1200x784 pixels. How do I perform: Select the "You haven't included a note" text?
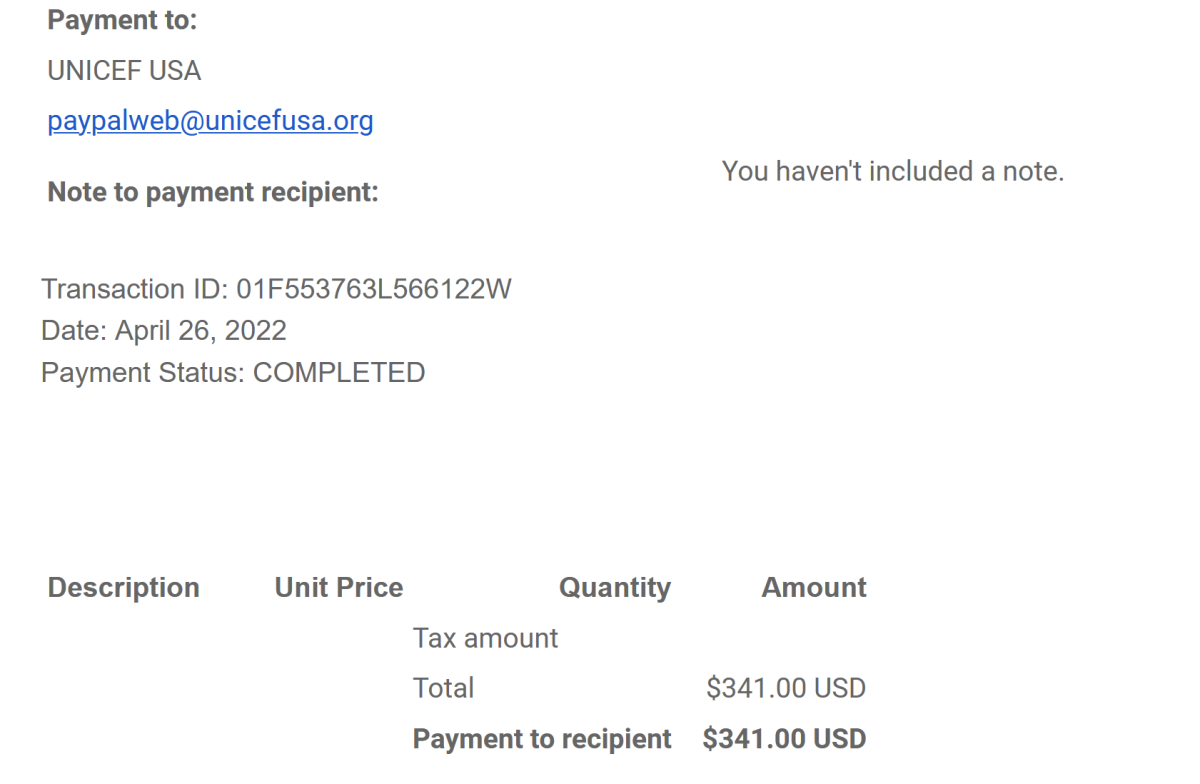[x=893, y=171]
